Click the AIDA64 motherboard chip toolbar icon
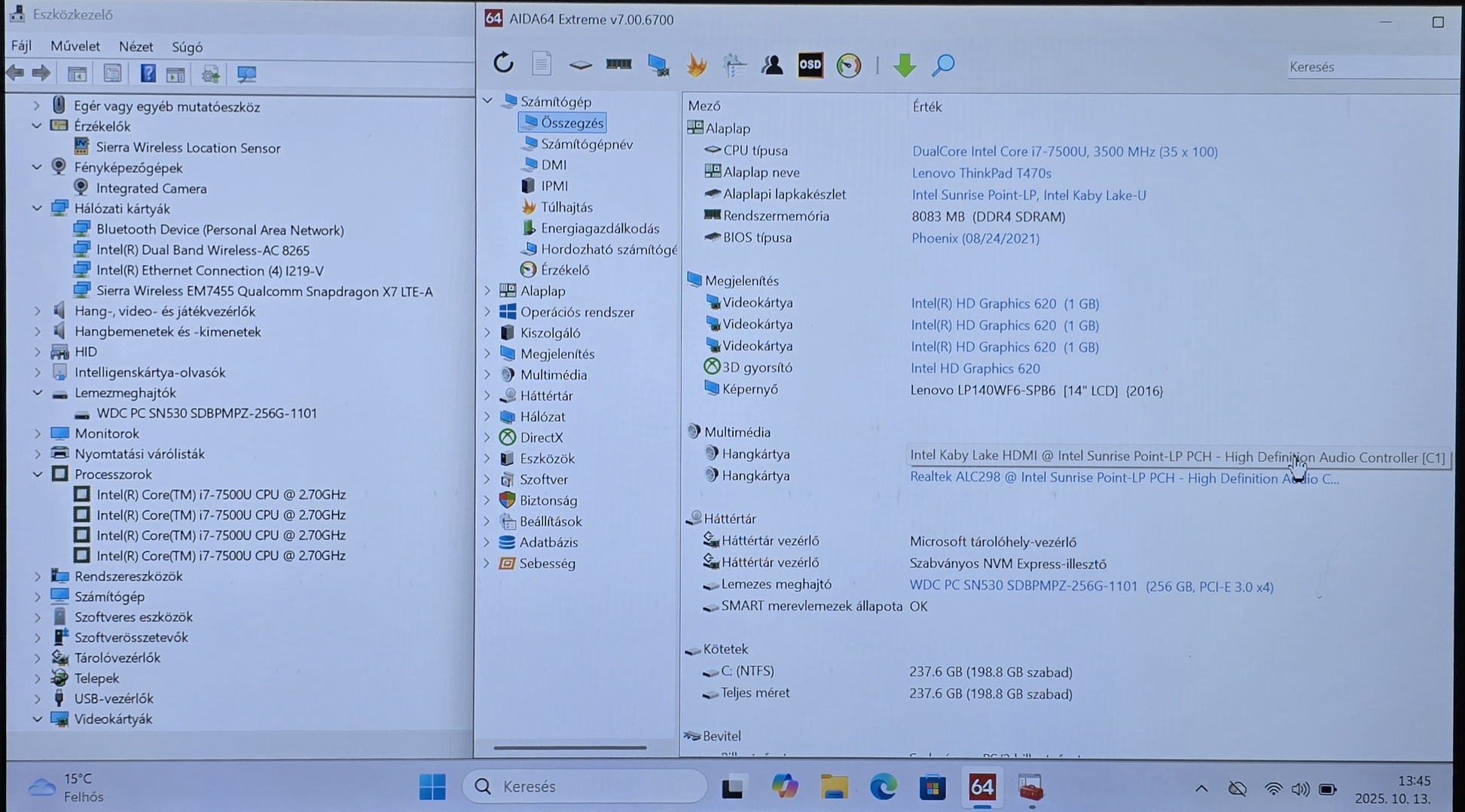 pos(580,65)
